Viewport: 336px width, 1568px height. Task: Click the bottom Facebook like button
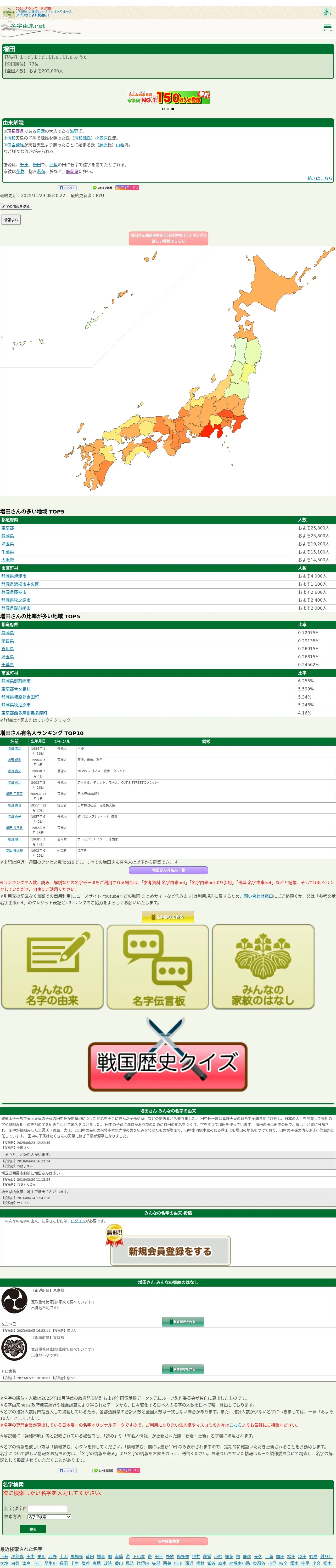(x=67, y=1471)
